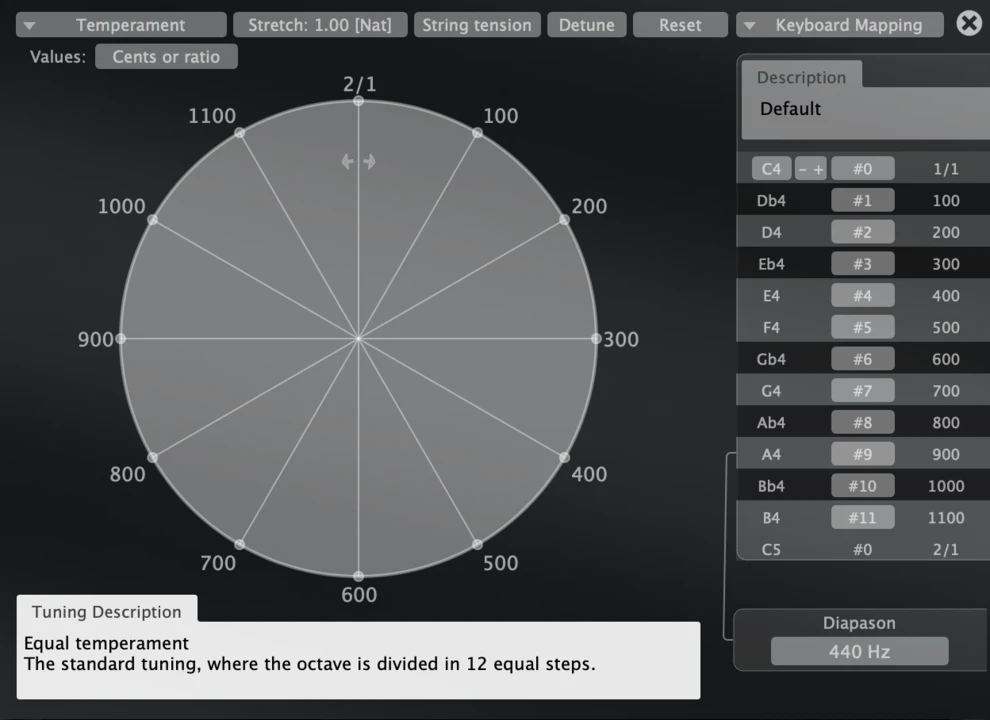Click the rotate arrows icon inside the circle

click(x=358, y=162)
